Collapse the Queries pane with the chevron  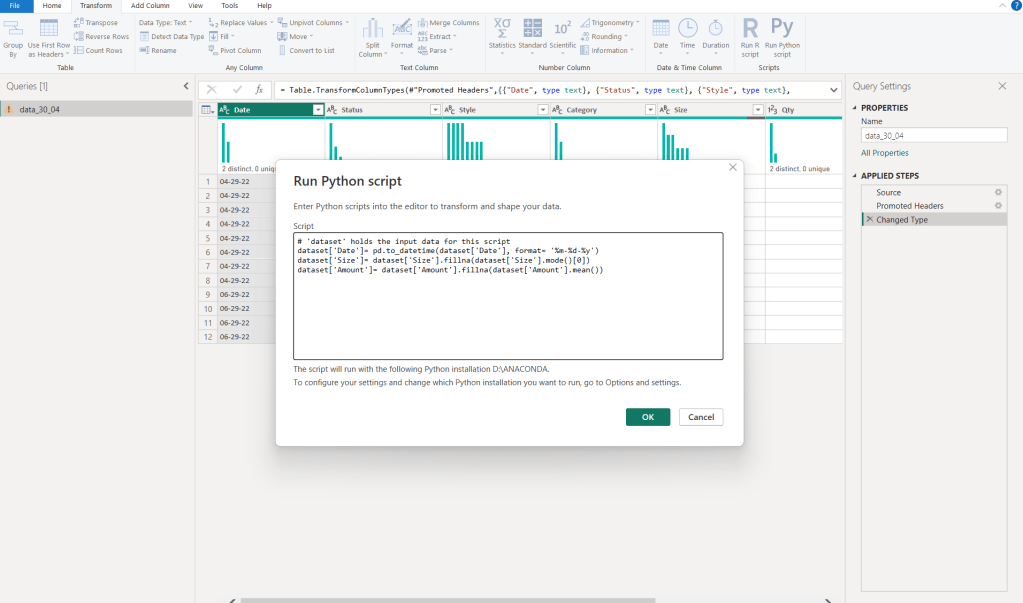(185, 87)
